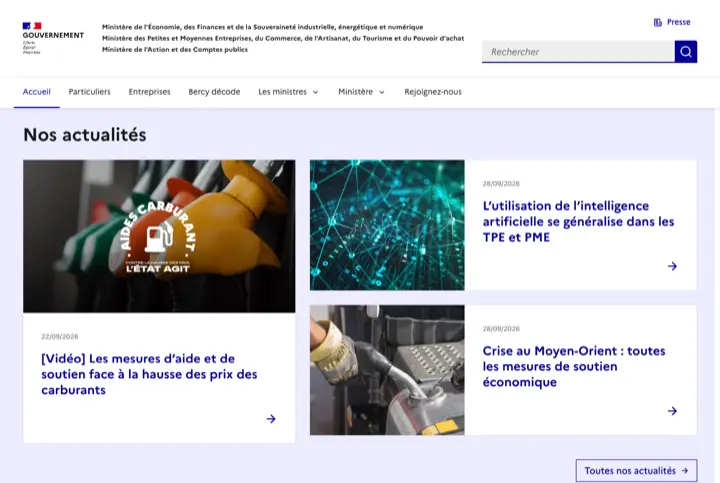720x483 pixels.
Task: Expand the Les ministres dropdown menu
Action: coord(288,92)
